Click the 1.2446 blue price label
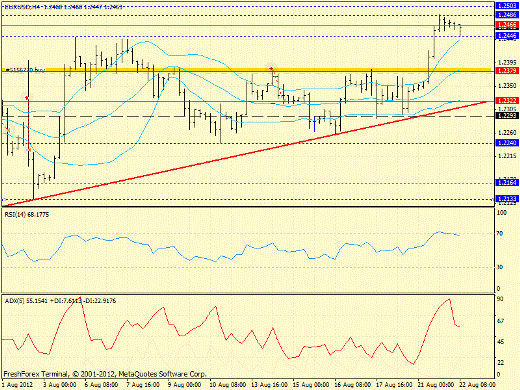The width and height of the screenshot is (520, 390). click(507, 35)
